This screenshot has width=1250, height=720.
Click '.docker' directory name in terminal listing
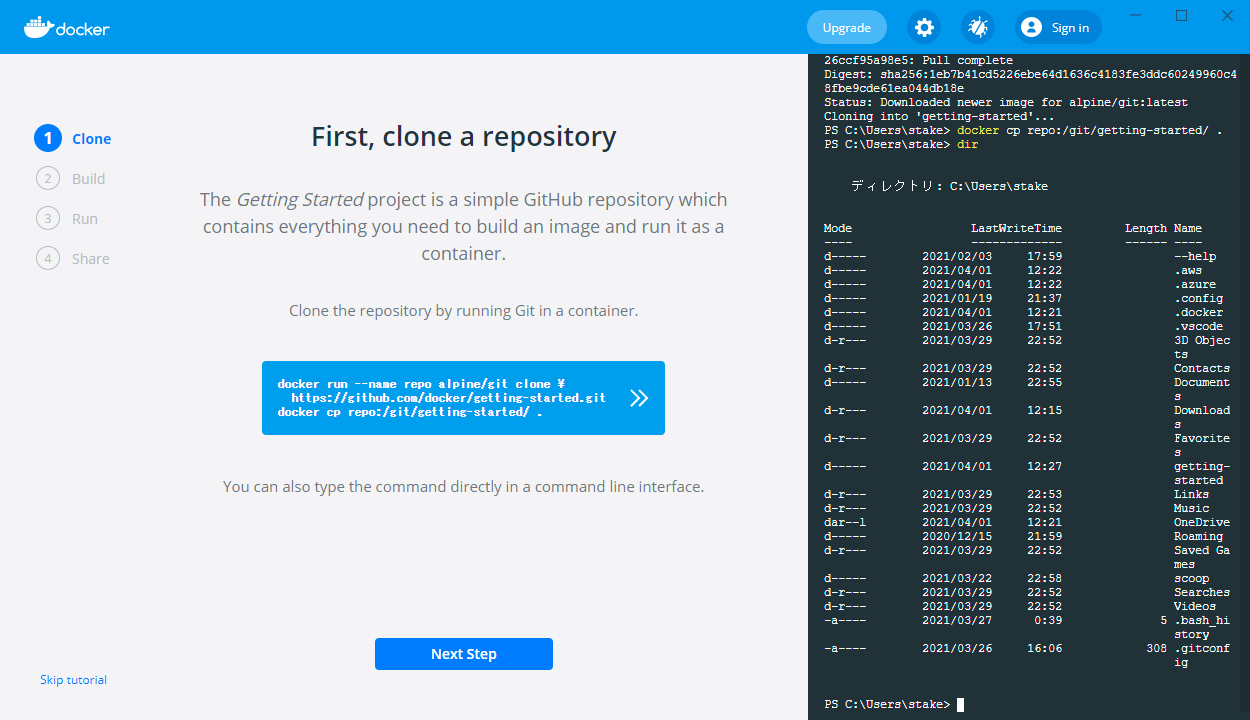coord(1198,312)
